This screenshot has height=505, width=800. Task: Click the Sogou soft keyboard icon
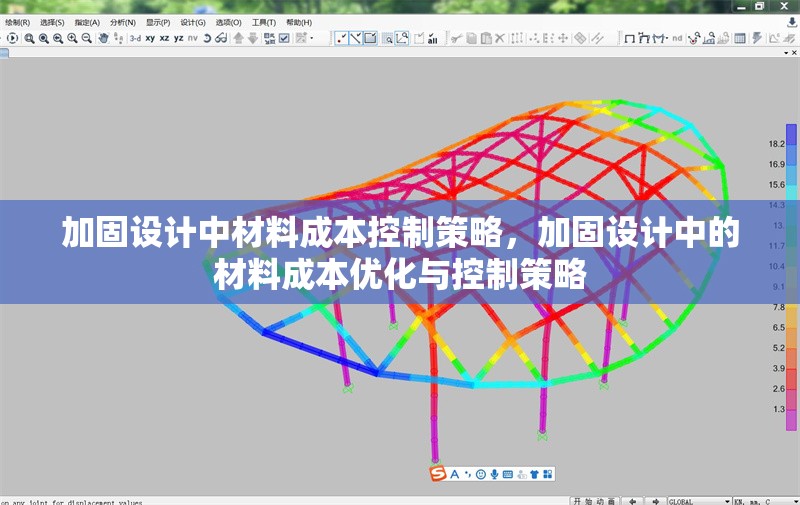[x=508, y=474]
